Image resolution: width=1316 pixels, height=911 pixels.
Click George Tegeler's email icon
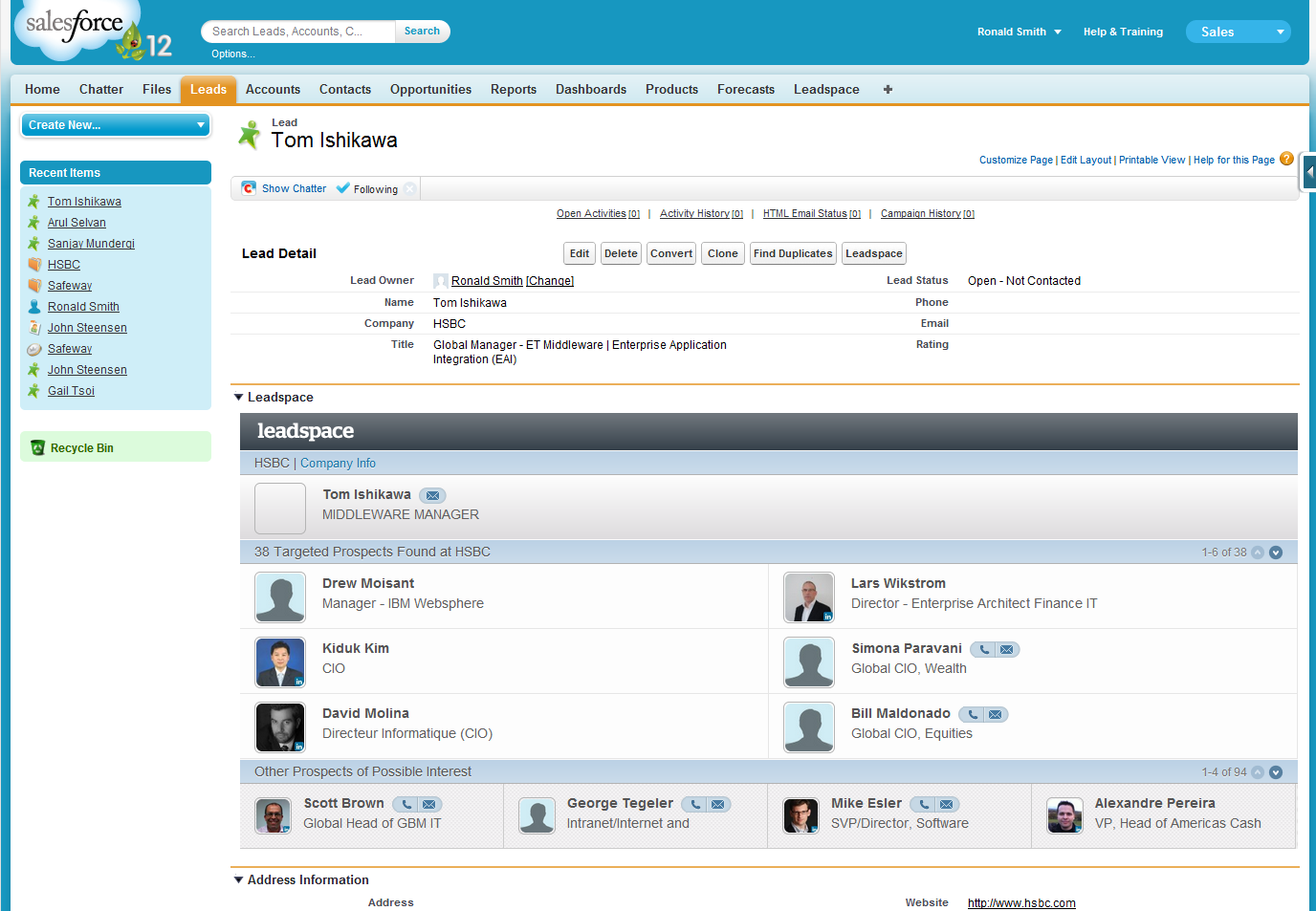(718, 805)
